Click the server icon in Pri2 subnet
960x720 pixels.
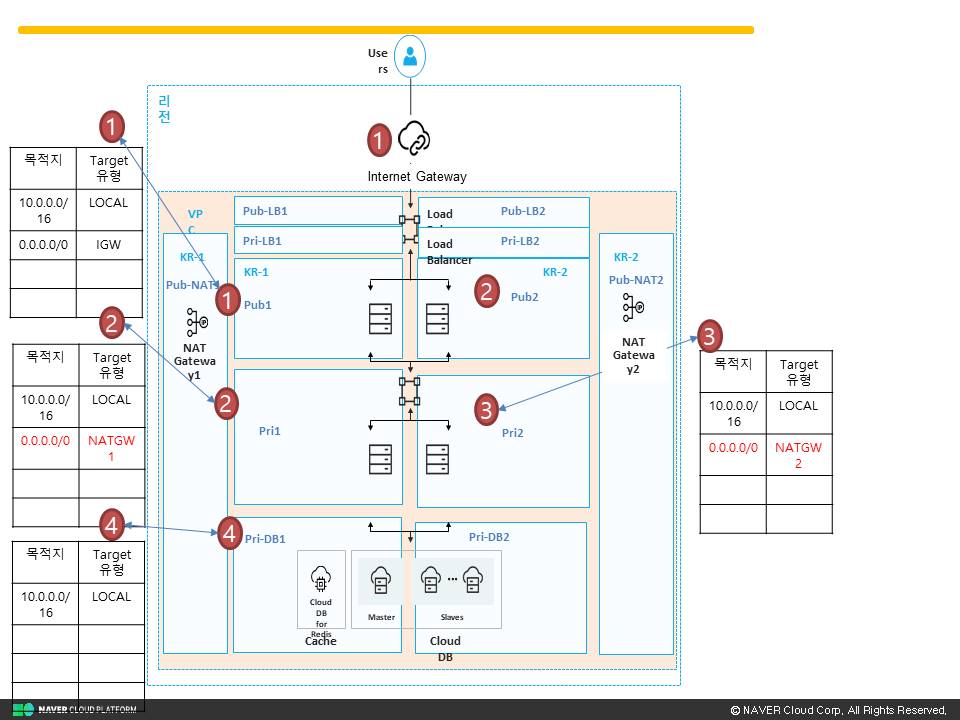click(437, 459)
